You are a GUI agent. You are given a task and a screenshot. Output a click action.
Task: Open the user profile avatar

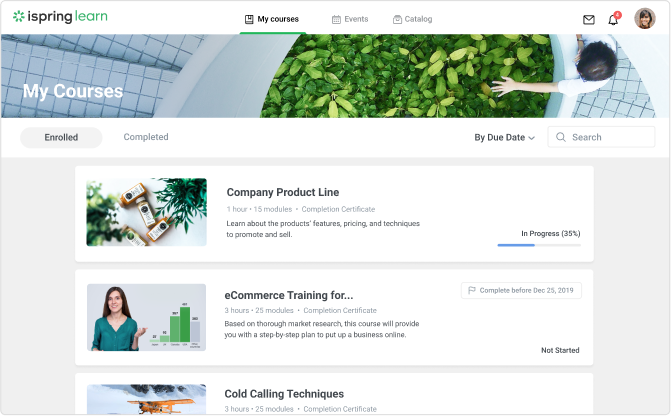point(644,19)
